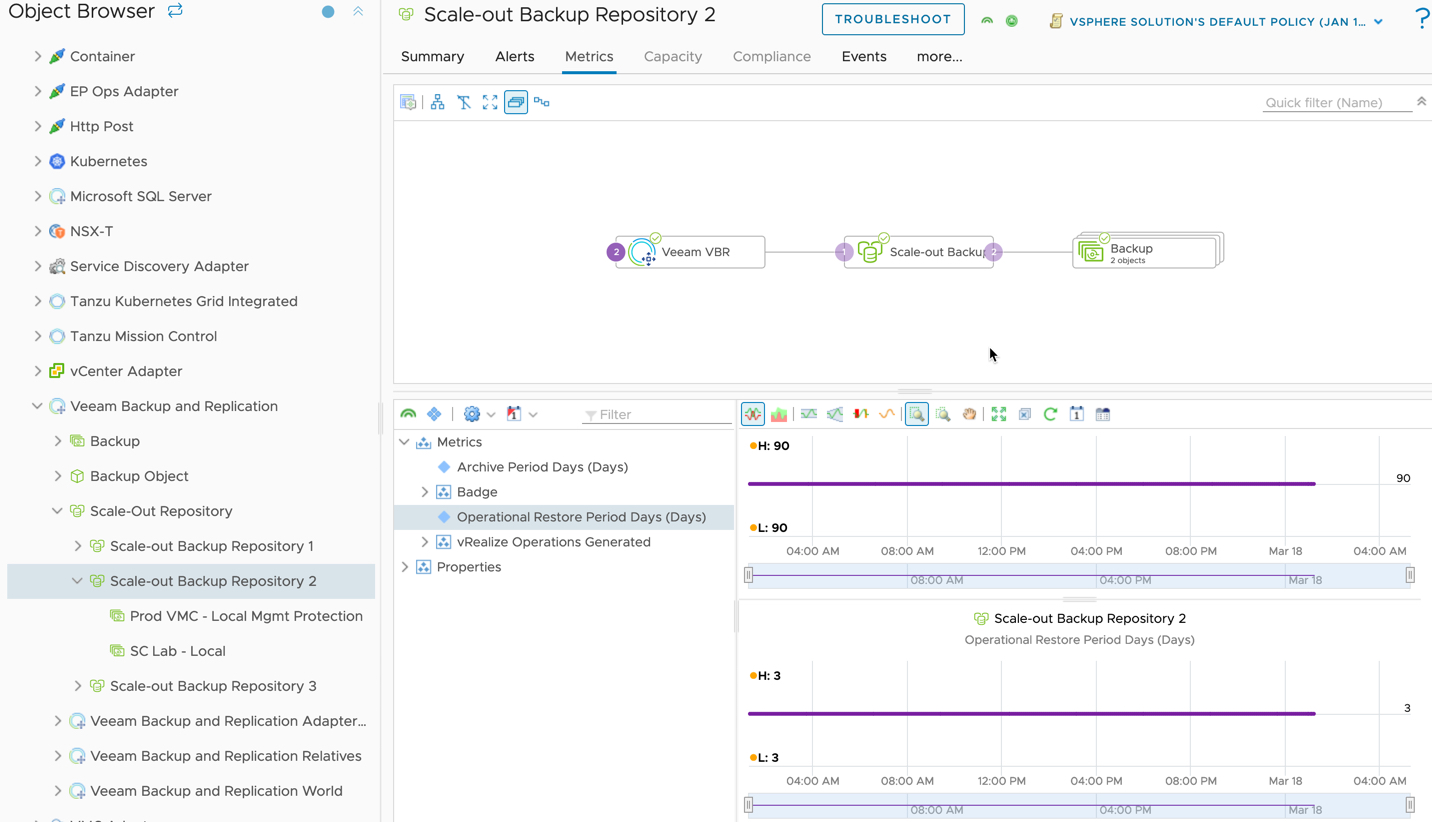Select Prod VMC - Local Mgmt Protection

(x=246, y=616)
